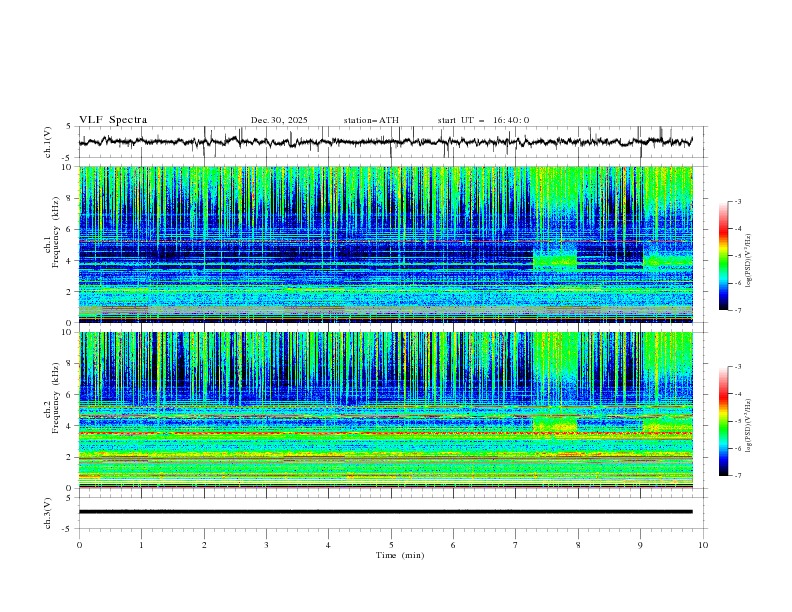Click the ch.1 "Frequency (kHz)" axis label
The height and width of the screenshot is (612, 792).
[55, 230]
